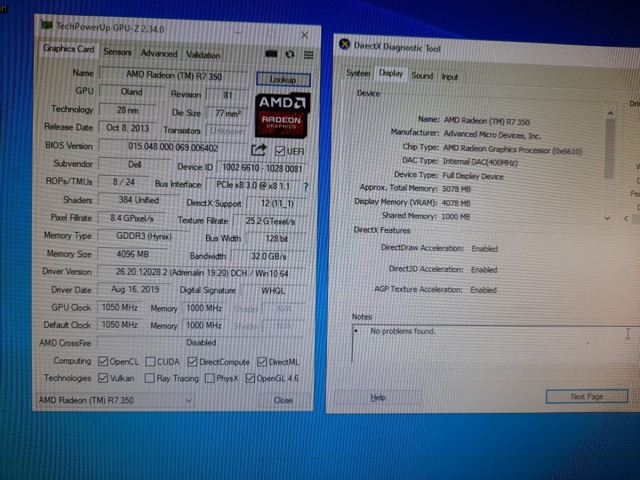Click the GPU-Z refresh icon
Screen dimensions: 640x480
(x=290, y=55)
